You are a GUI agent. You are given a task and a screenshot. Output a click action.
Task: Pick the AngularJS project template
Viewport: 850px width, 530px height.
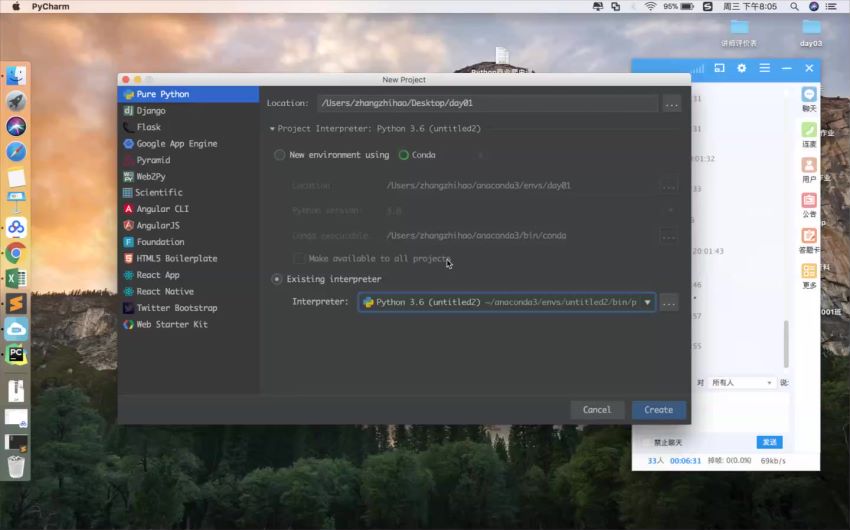point(159,226)
